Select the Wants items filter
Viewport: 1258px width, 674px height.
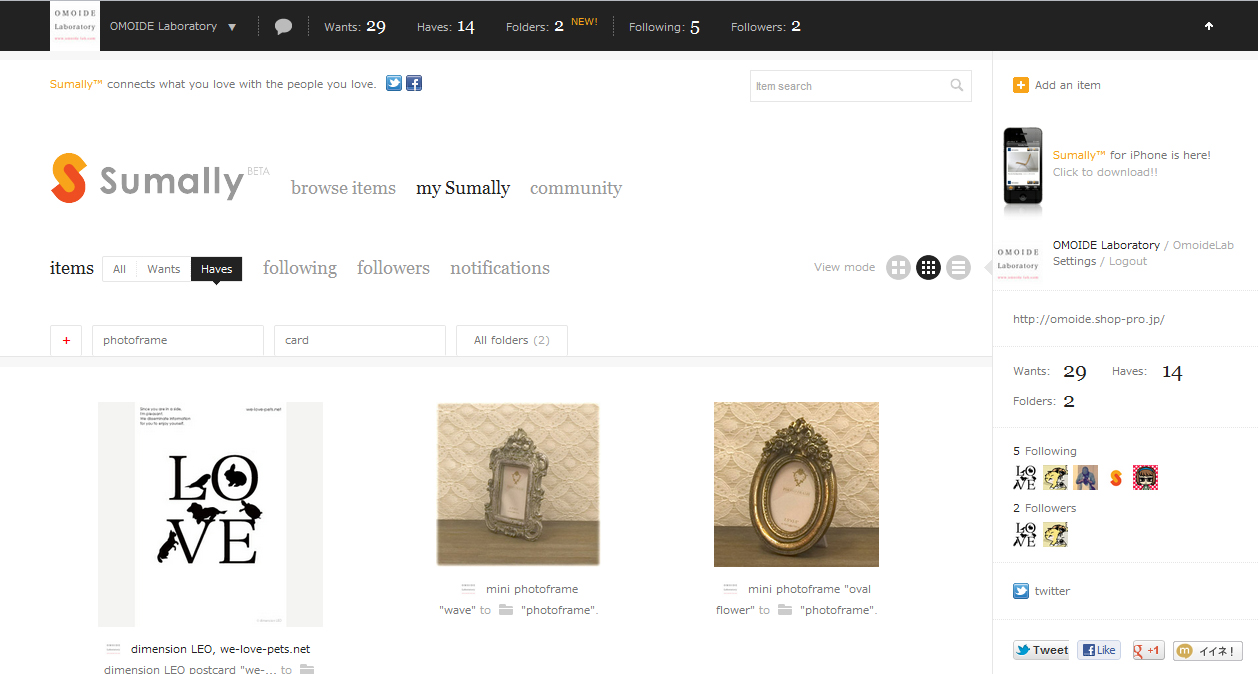click(164, 269)
